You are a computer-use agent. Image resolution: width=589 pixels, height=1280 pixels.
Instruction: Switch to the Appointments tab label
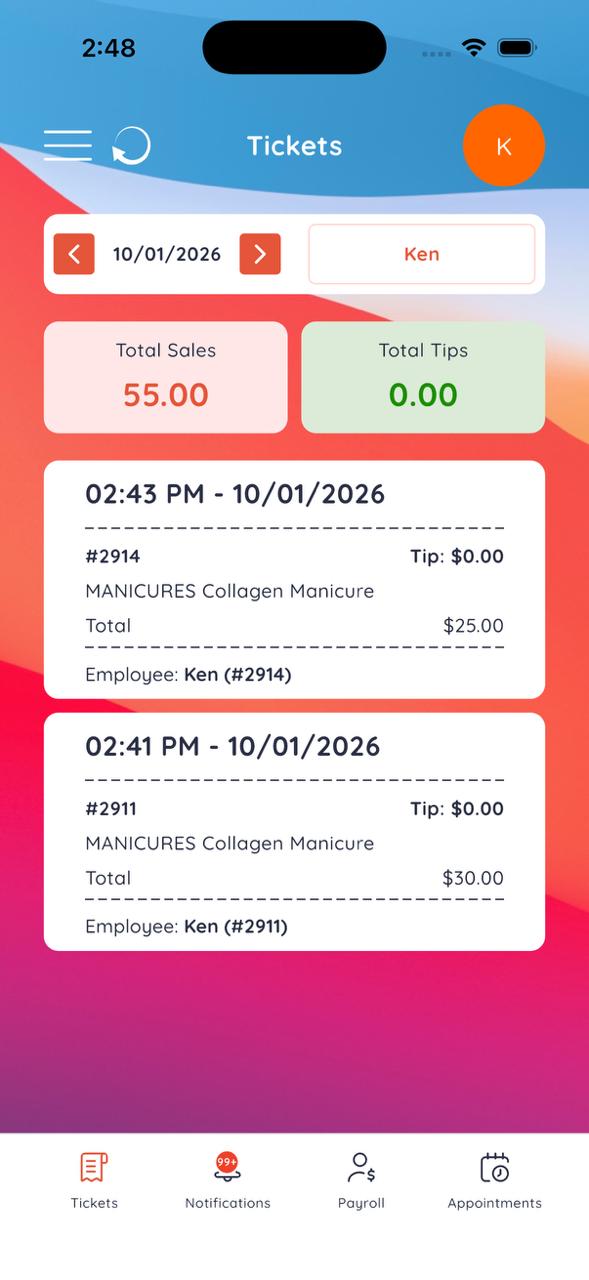tap(495, 1203)
